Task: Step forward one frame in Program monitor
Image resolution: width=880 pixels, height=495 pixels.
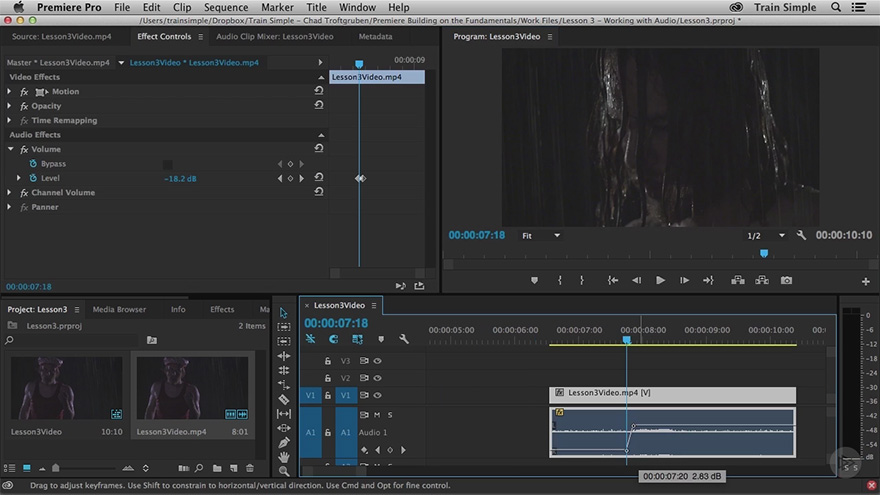Action: (x=684, y=280)
